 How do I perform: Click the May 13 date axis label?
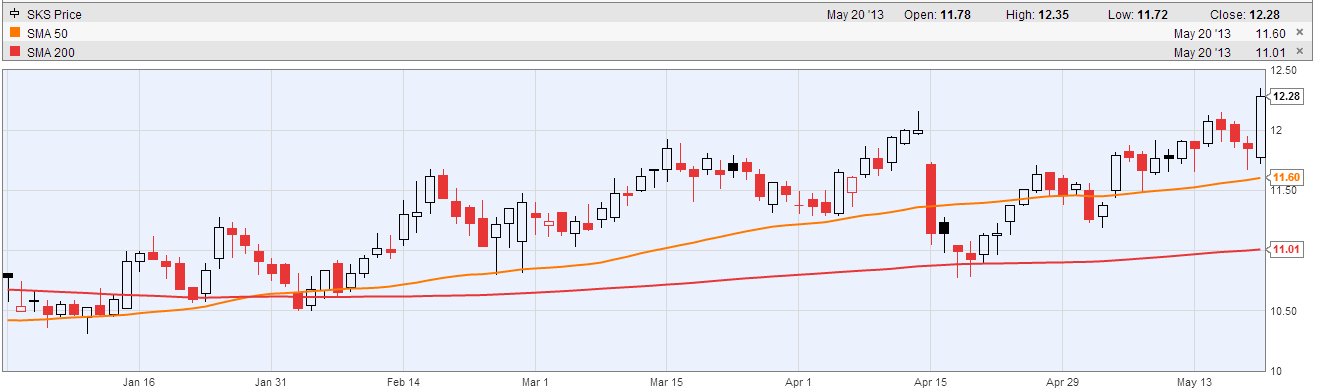pos(1195,382)
